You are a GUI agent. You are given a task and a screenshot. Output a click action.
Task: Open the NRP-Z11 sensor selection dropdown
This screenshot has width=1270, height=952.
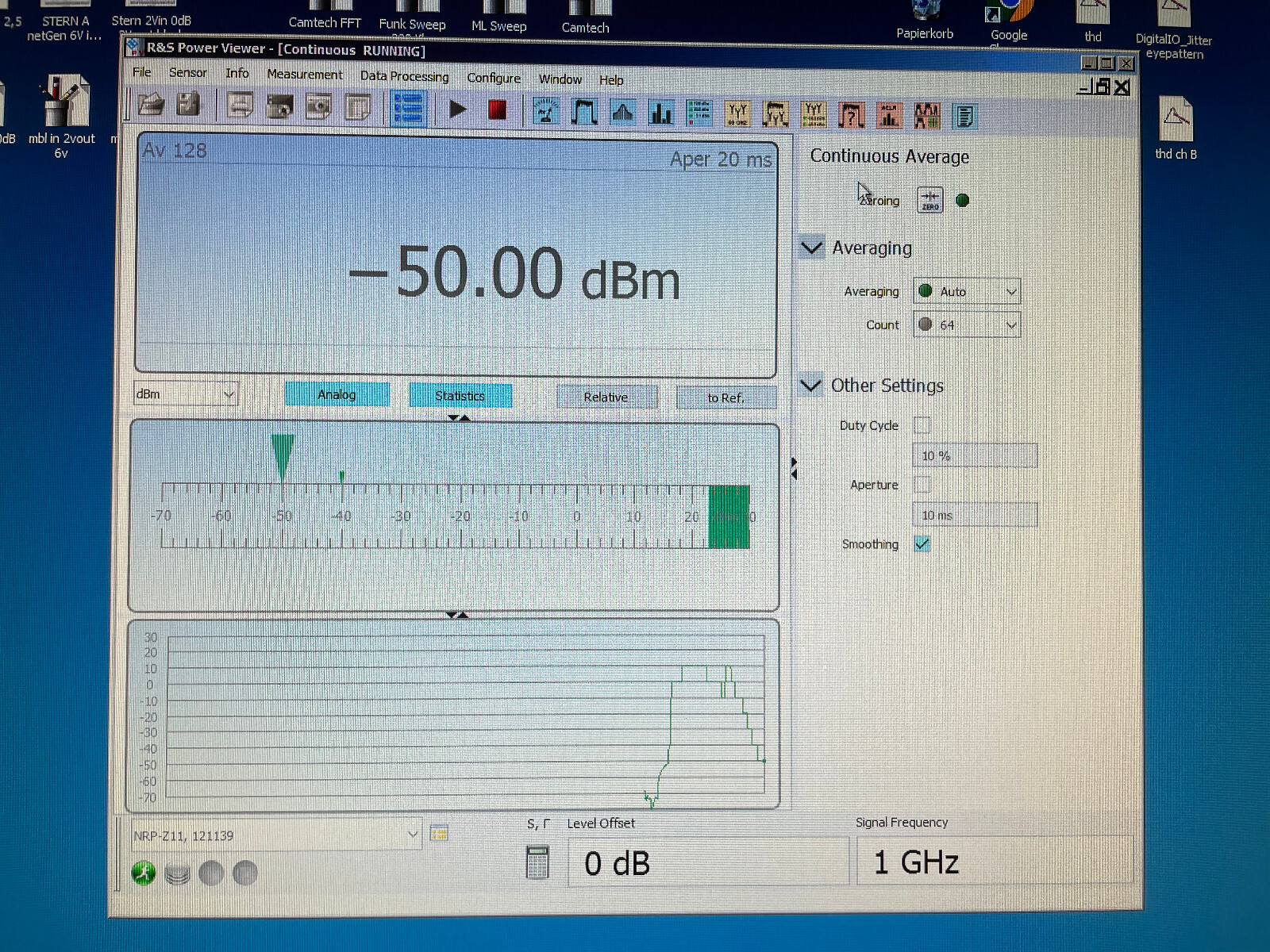(x=275, y=835)
